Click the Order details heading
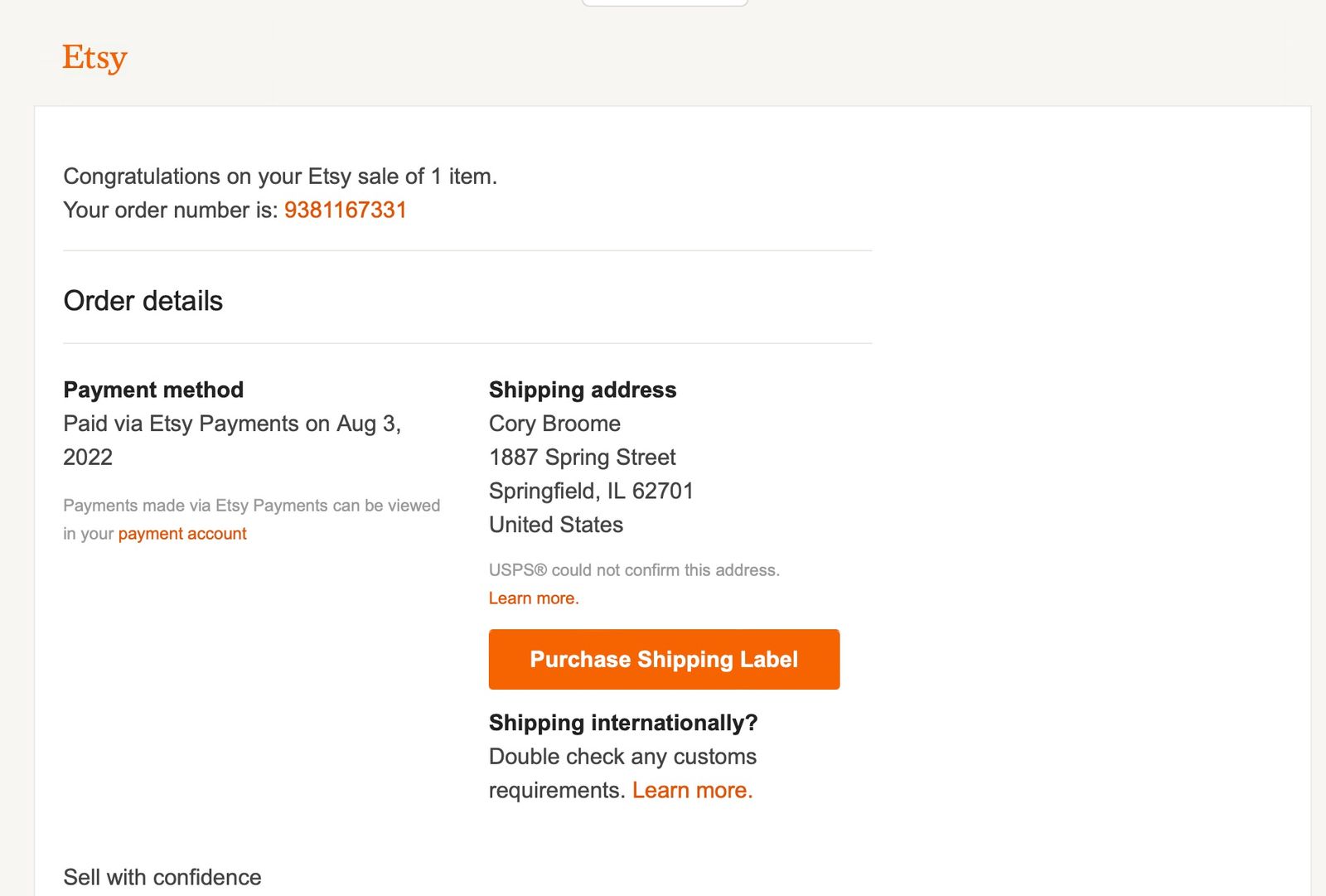Viewport: 1326px width, 896px height. [143, 301]
